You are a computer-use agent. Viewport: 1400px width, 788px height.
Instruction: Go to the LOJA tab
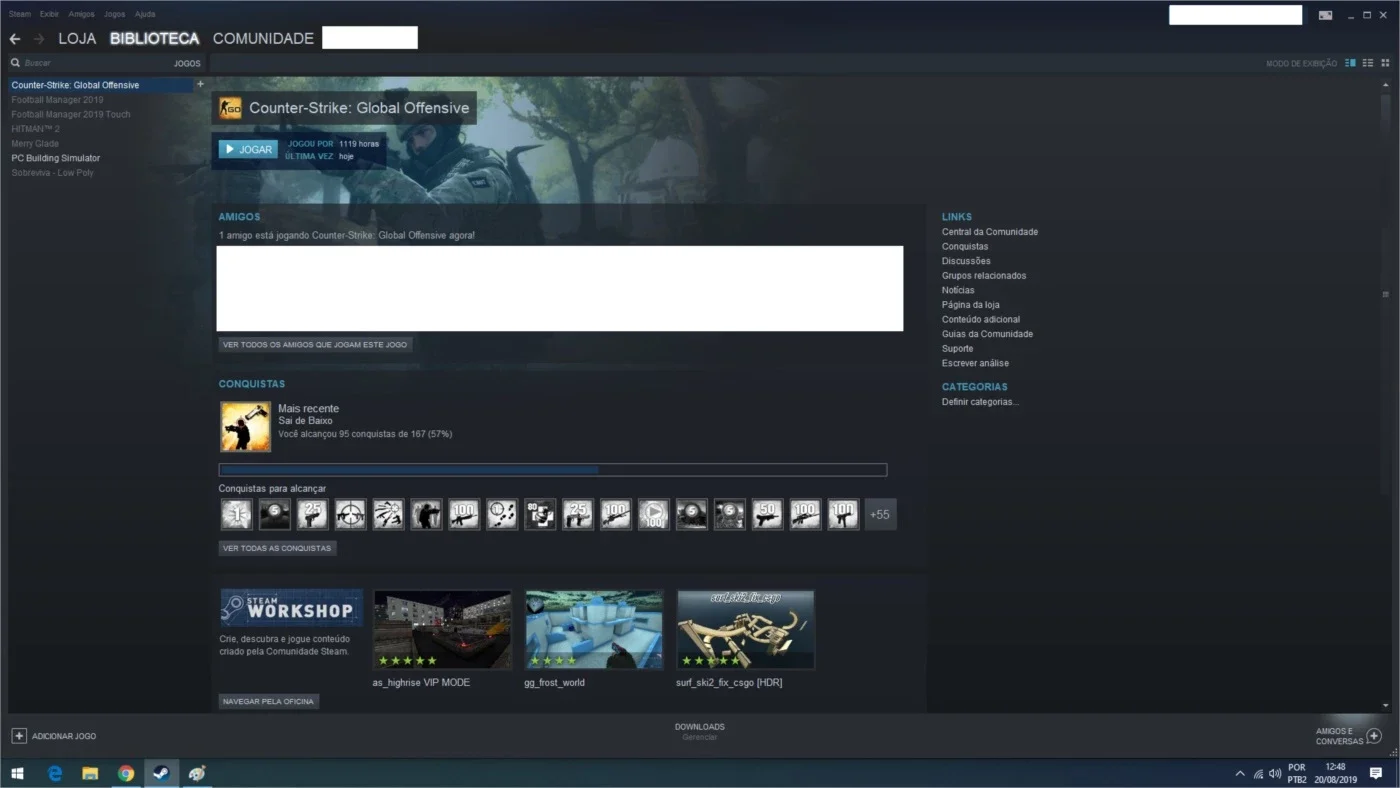point(77,39)
